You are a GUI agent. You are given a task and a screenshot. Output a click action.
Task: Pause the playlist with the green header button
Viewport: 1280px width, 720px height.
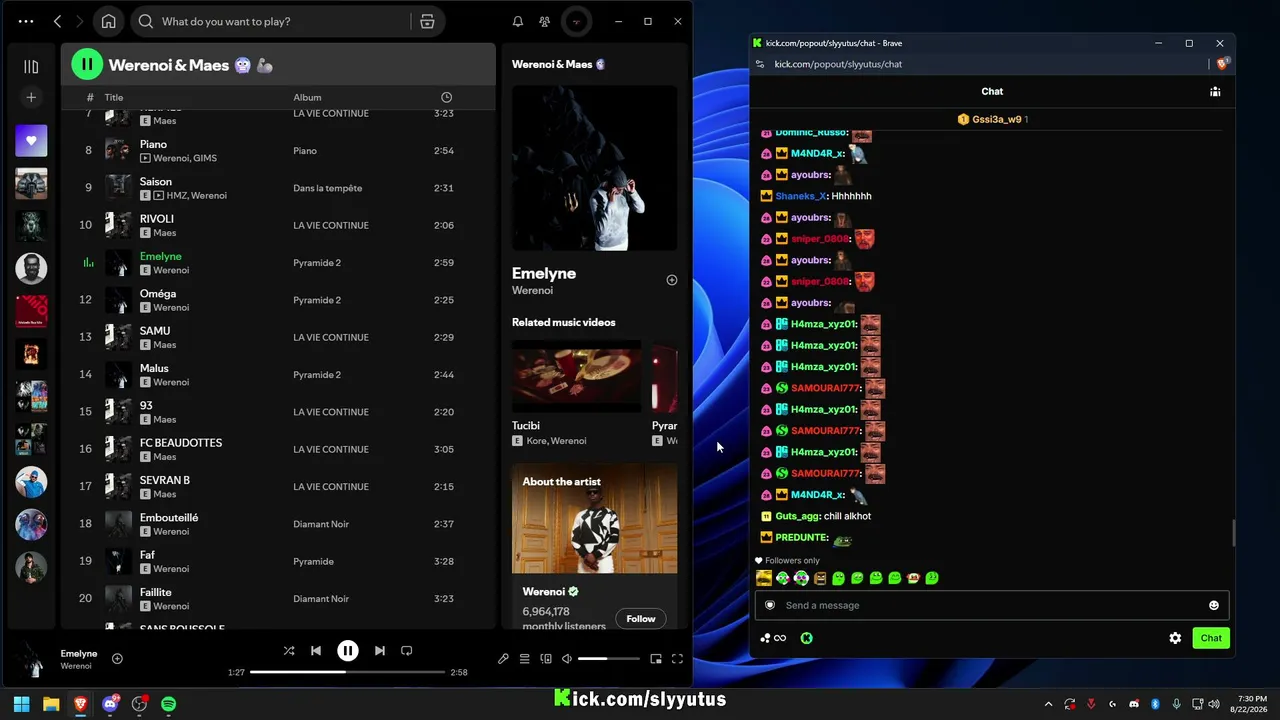(x=87, y=65)
